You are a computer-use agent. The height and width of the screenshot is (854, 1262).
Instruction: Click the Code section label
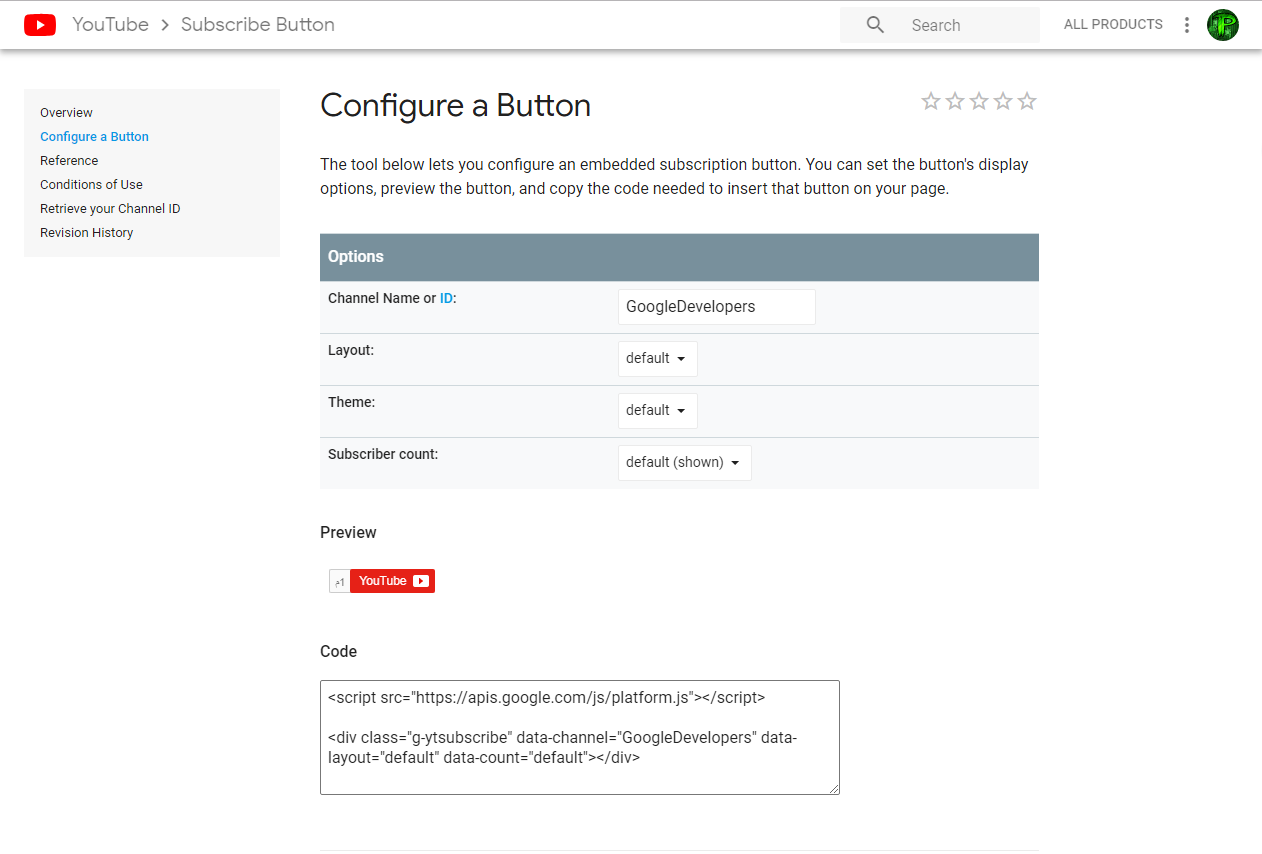[x=338, y=652]
